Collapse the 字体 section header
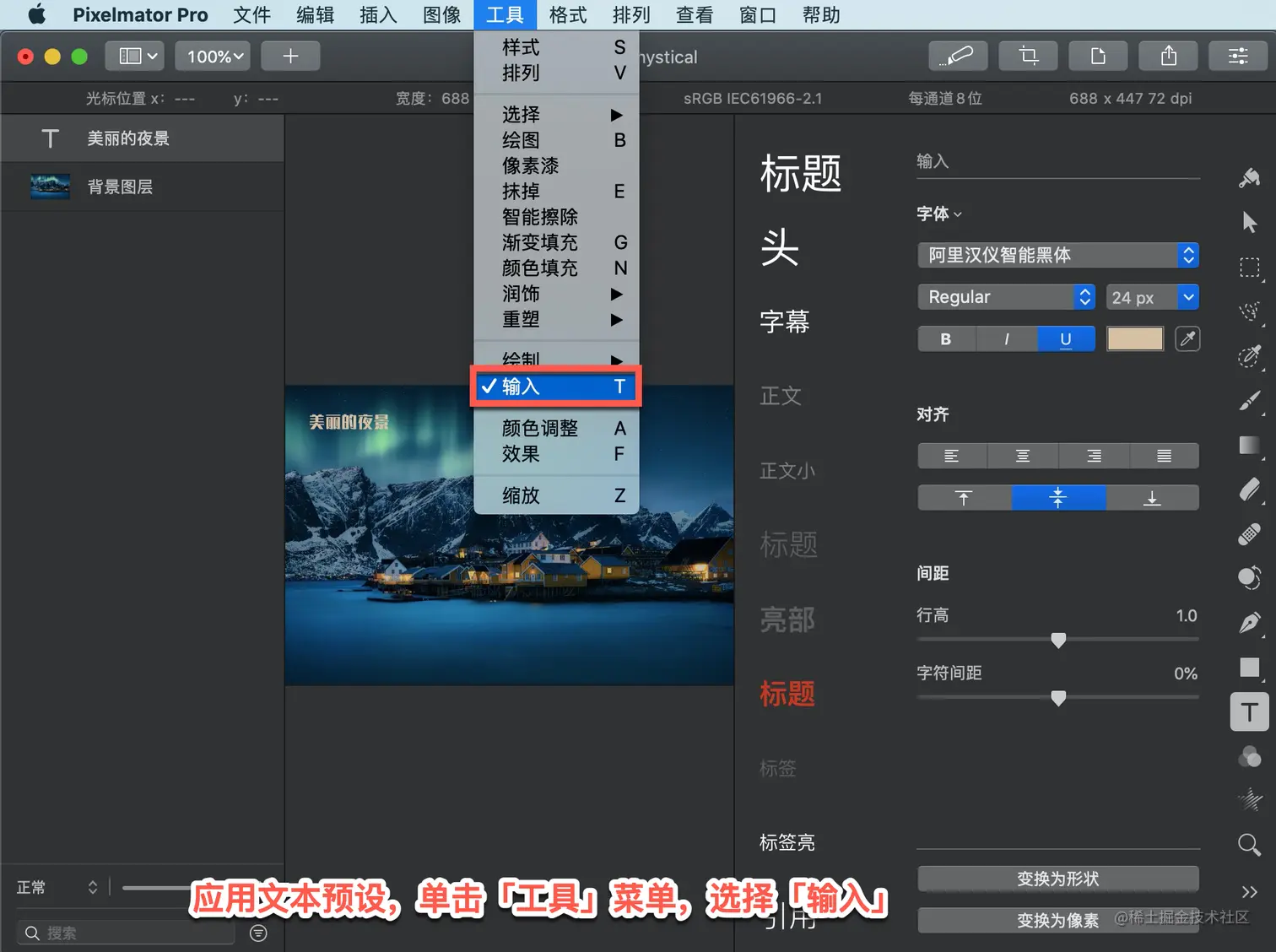The image size is (1276, 952). [939, 214]
